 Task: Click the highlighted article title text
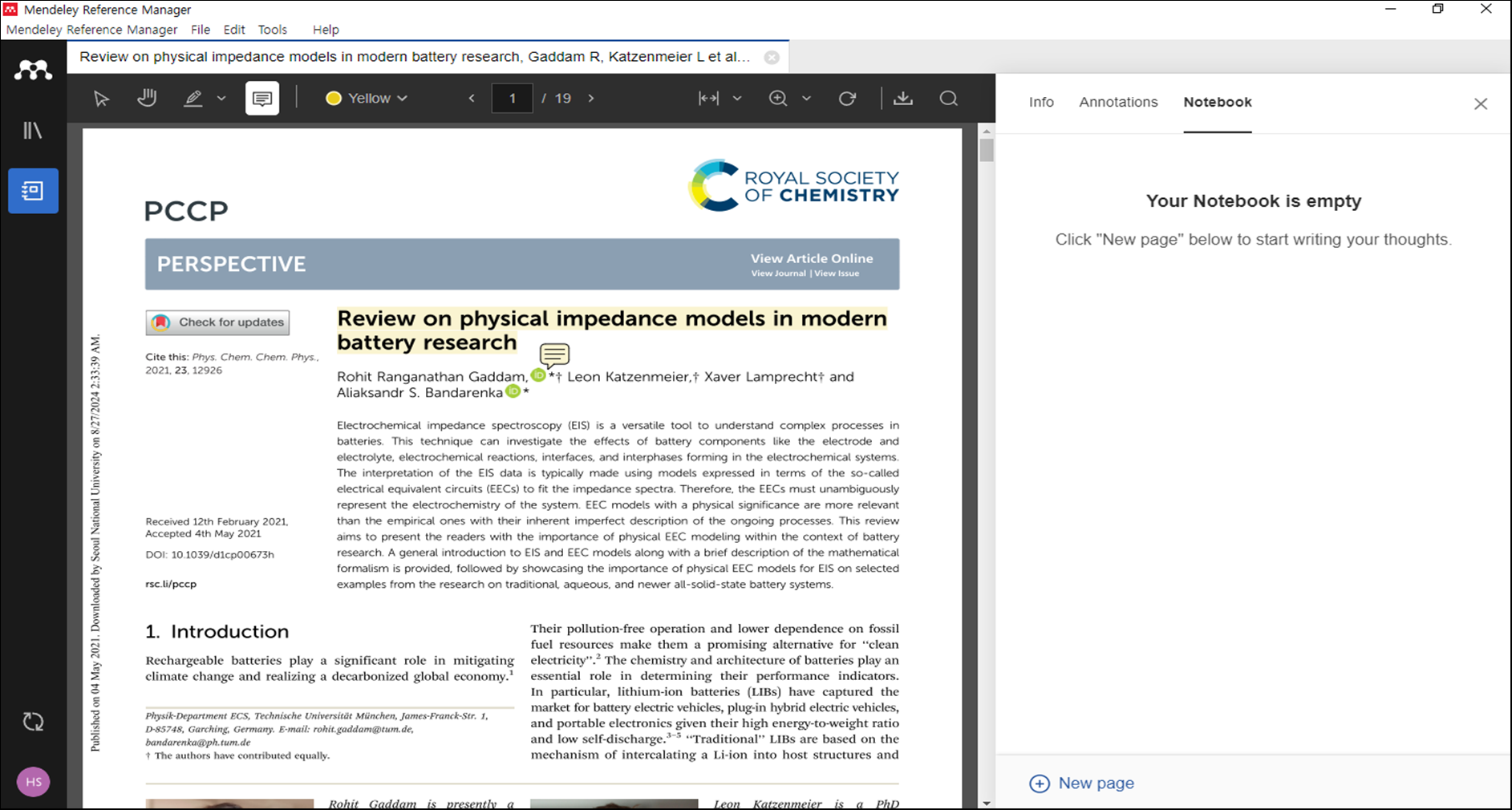(612, 330)
